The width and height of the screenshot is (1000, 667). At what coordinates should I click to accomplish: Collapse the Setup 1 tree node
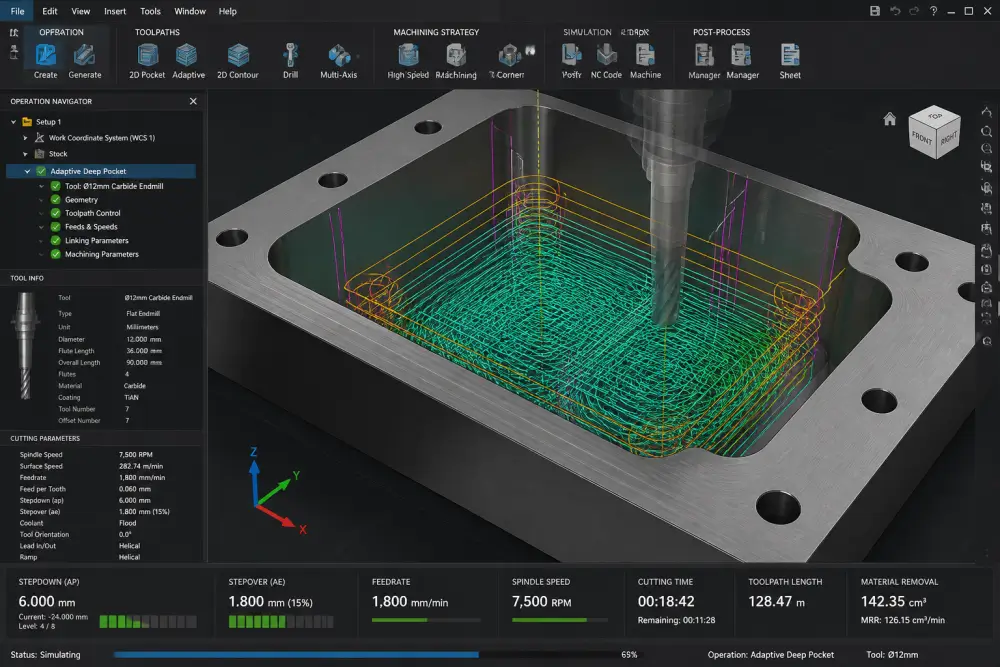coord(13,121)
